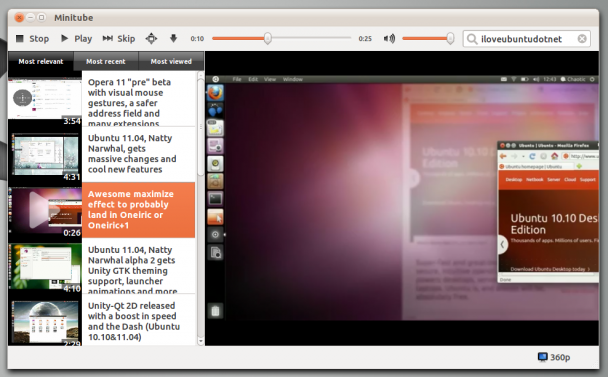The height and width of the screenshot is (377, 608).
Task: Click the Firefox back arrow in video
Action: coord(503,156)
